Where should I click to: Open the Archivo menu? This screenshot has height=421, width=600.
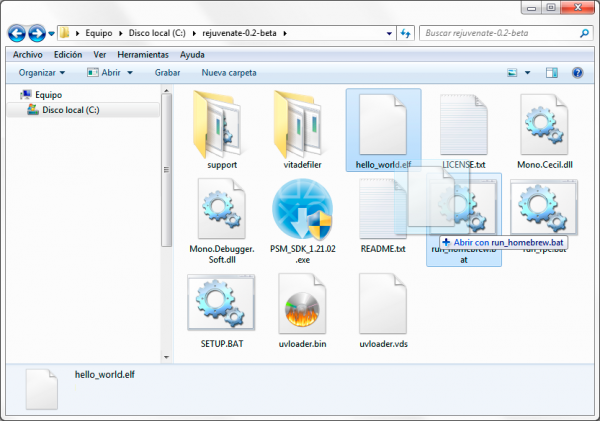28,55
